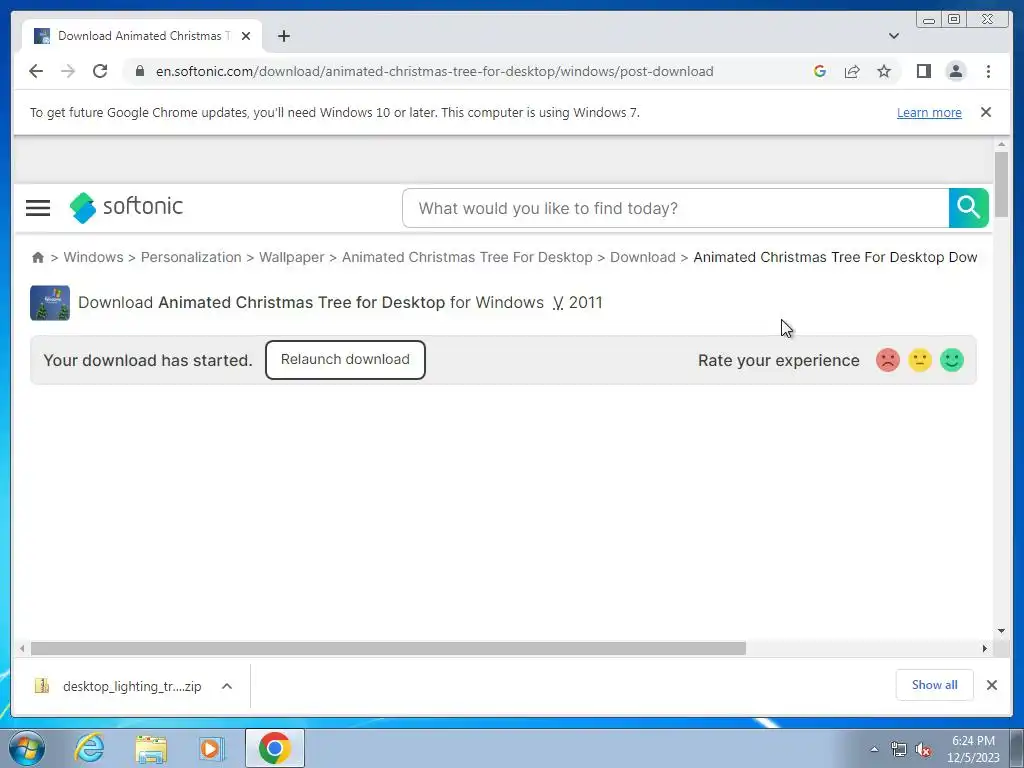Go back to the previous page
The width and height of the screenshot is (1024, 768).
coord(36,71)
